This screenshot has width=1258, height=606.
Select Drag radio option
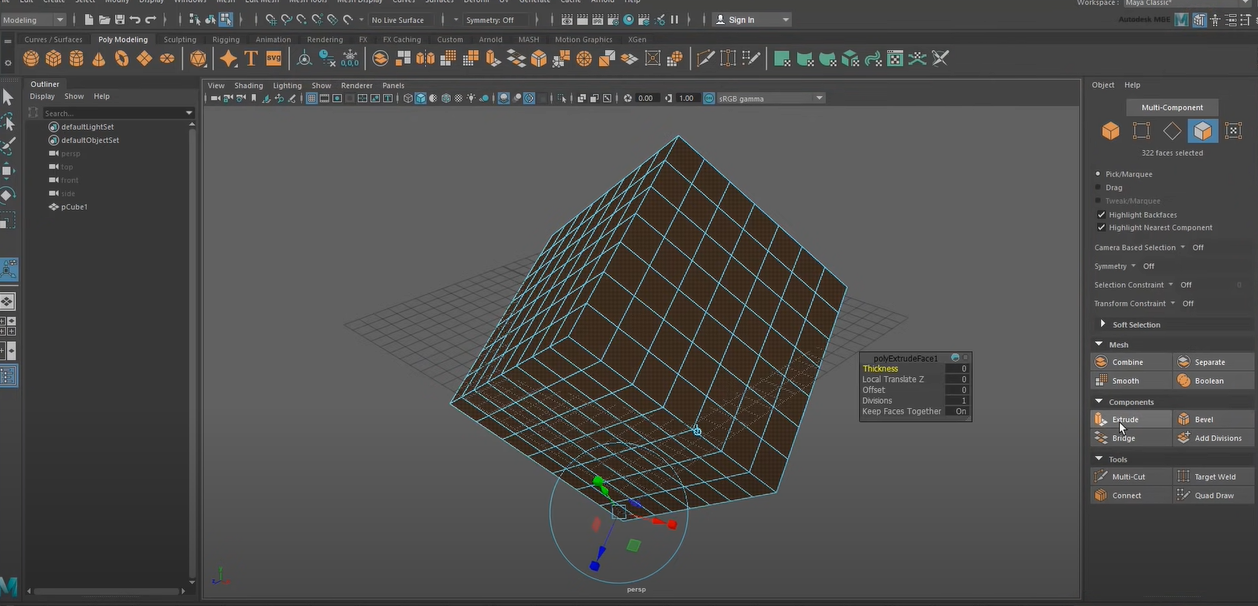1098,187
